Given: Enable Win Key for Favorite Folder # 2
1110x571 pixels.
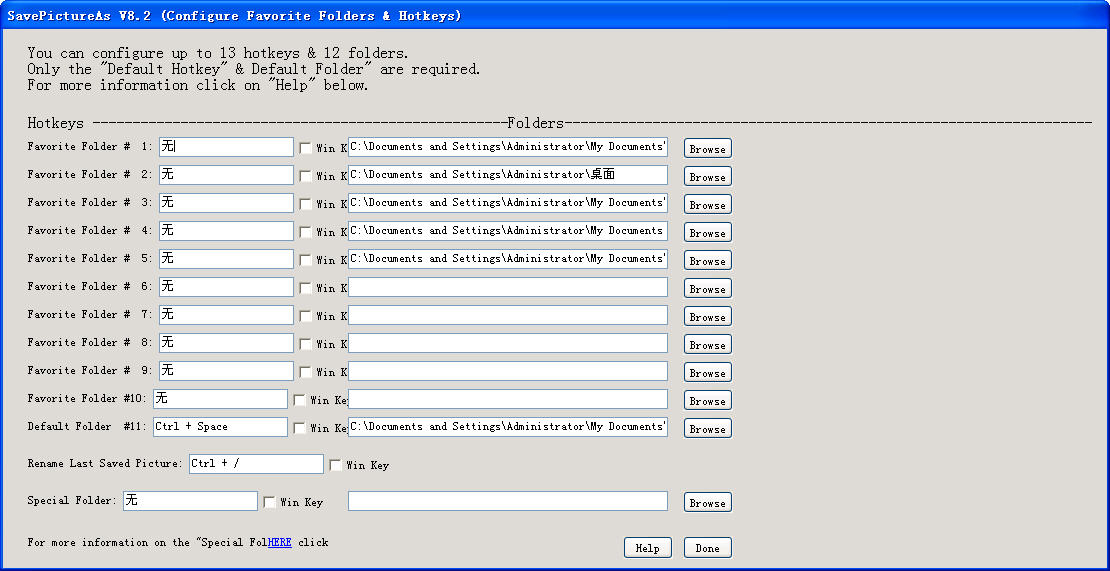Looking at the screenshot, I should (x=305, y=176).
